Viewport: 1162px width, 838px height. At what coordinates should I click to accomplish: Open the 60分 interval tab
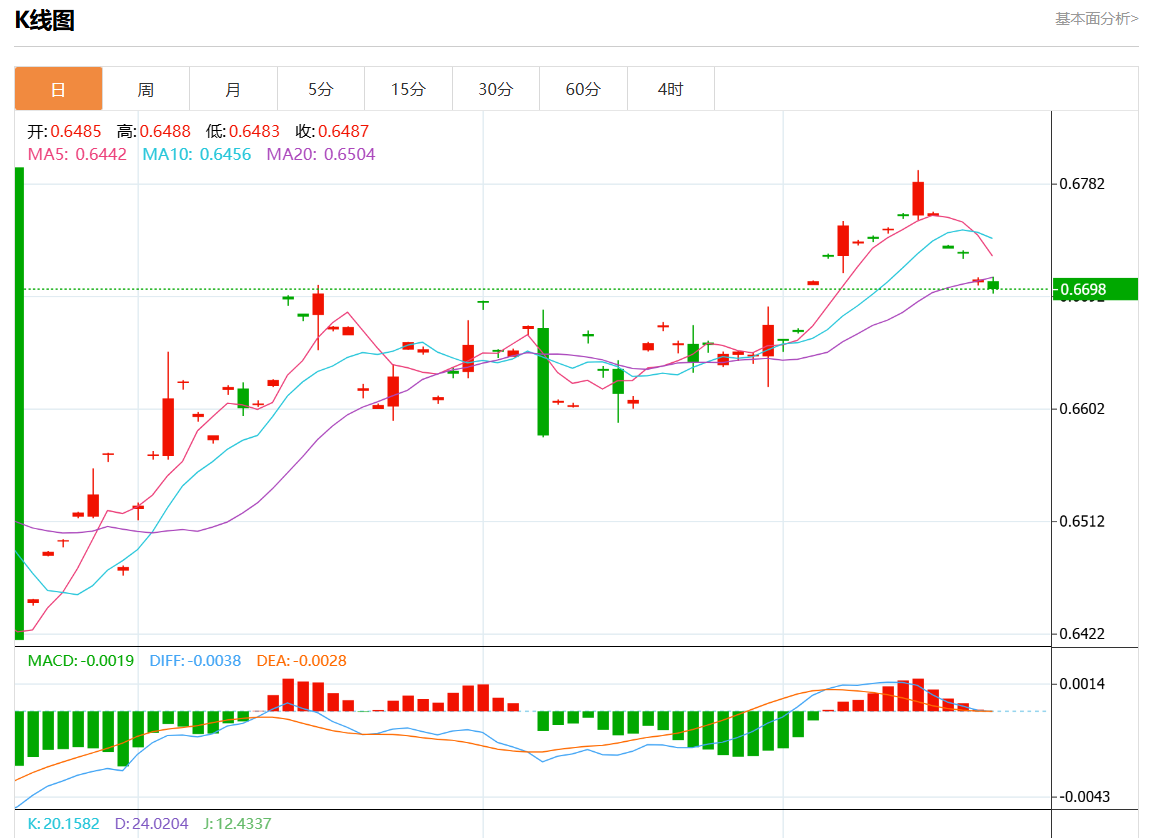pos(583,89)
